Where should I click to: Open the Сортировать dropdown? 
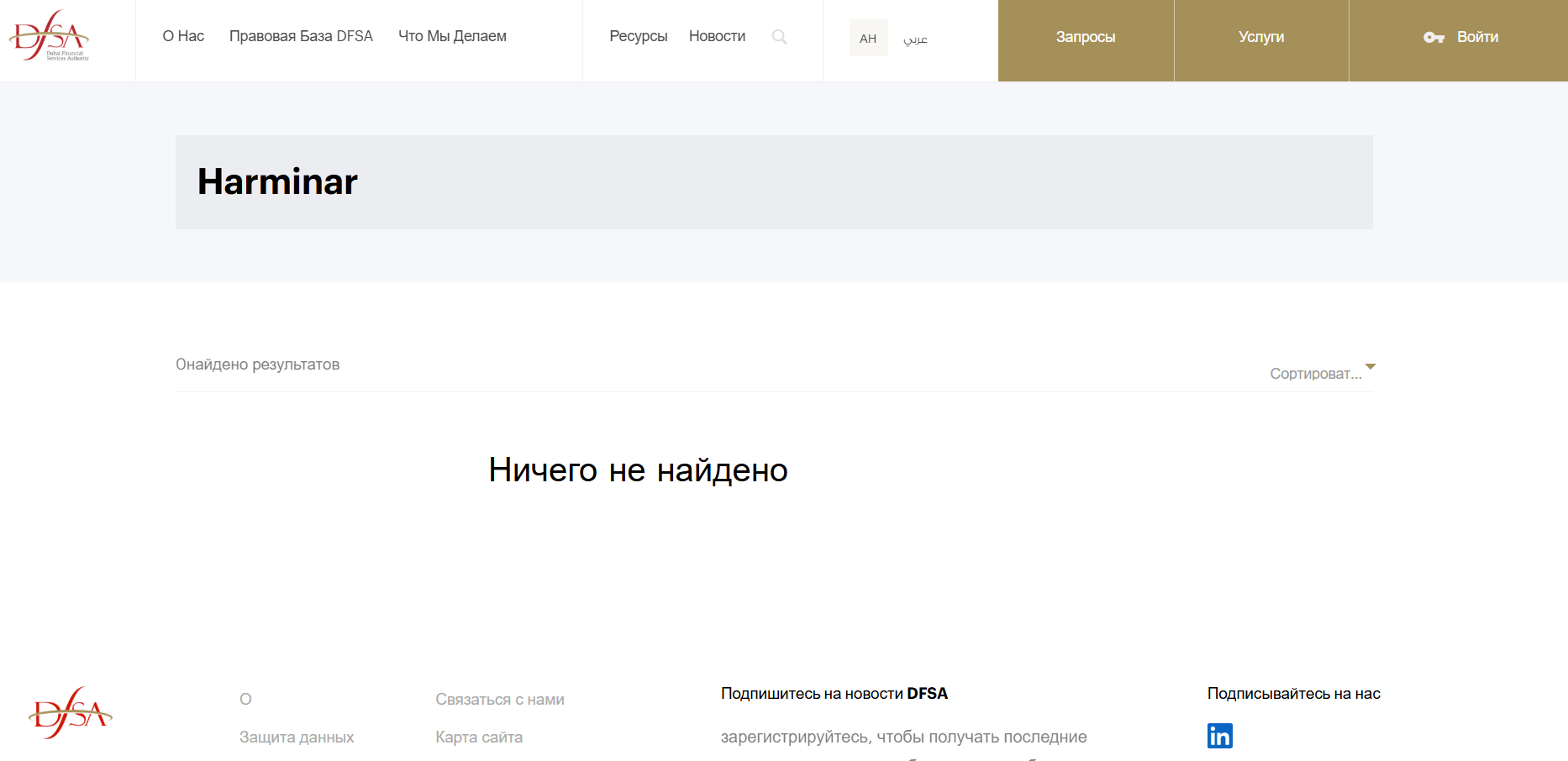[x=1318, y=372]
